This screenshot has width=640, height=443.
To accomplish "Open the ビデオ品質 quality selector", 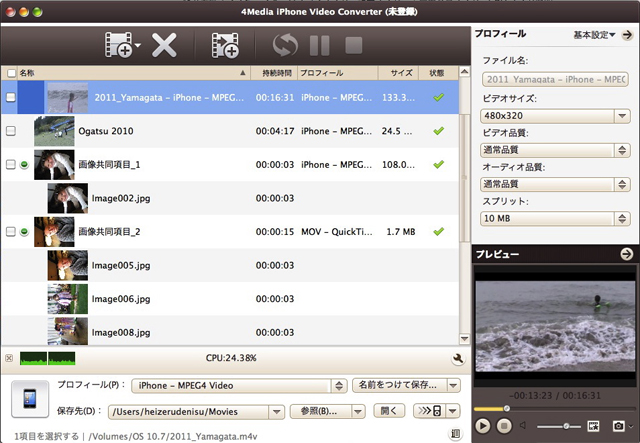I will 555,150.
